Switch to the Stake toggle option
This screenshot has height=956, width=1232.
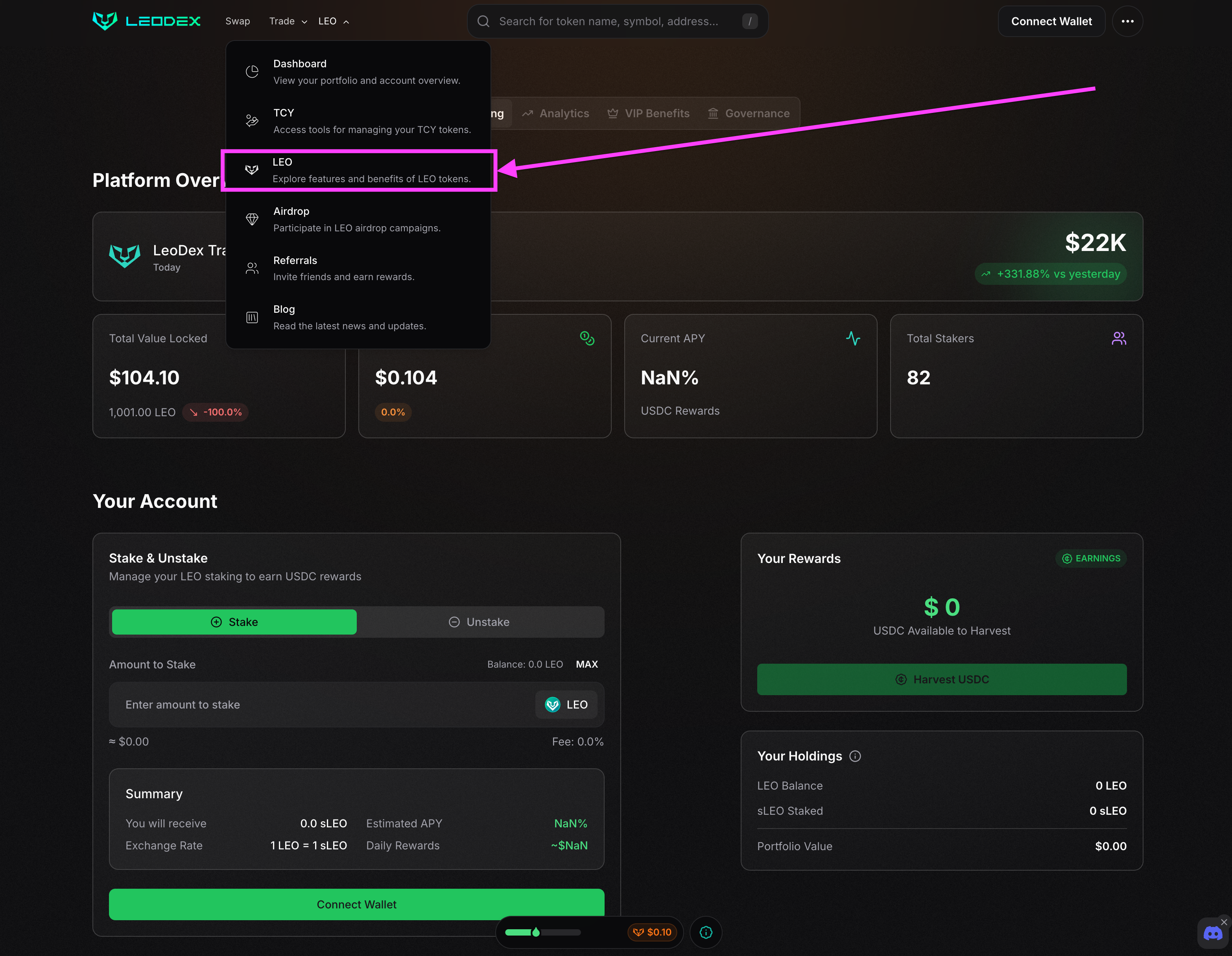point(234,622)
